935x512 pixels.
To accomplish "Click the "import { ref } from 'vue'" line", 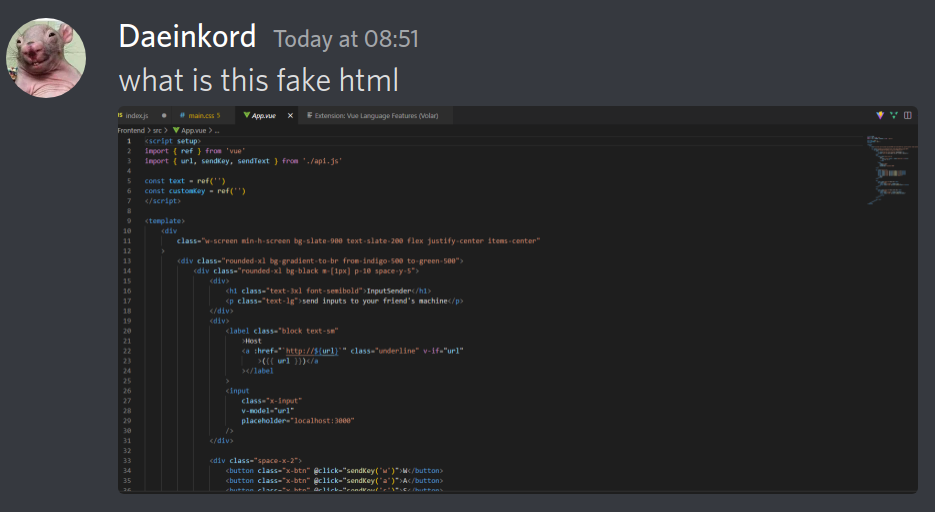I will pyautogui.click(x=195, y=151).
